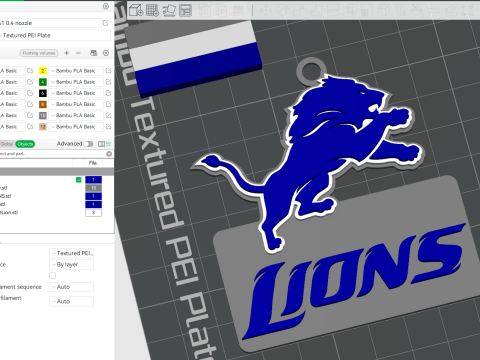The width and height of the screenshot is (480, 360).
Task: Edit preset for filament 8 Bambu PLA Basic
Action: point(108,104)
